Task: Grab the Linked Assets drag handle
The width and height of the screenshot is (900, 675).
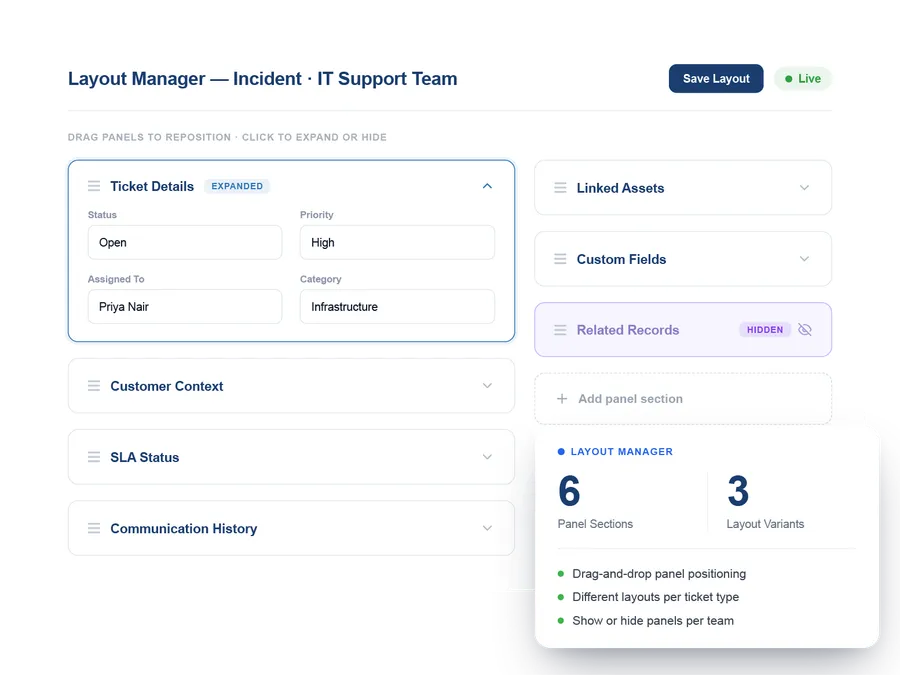Action: pyautogui.click(x=560, y=188)
